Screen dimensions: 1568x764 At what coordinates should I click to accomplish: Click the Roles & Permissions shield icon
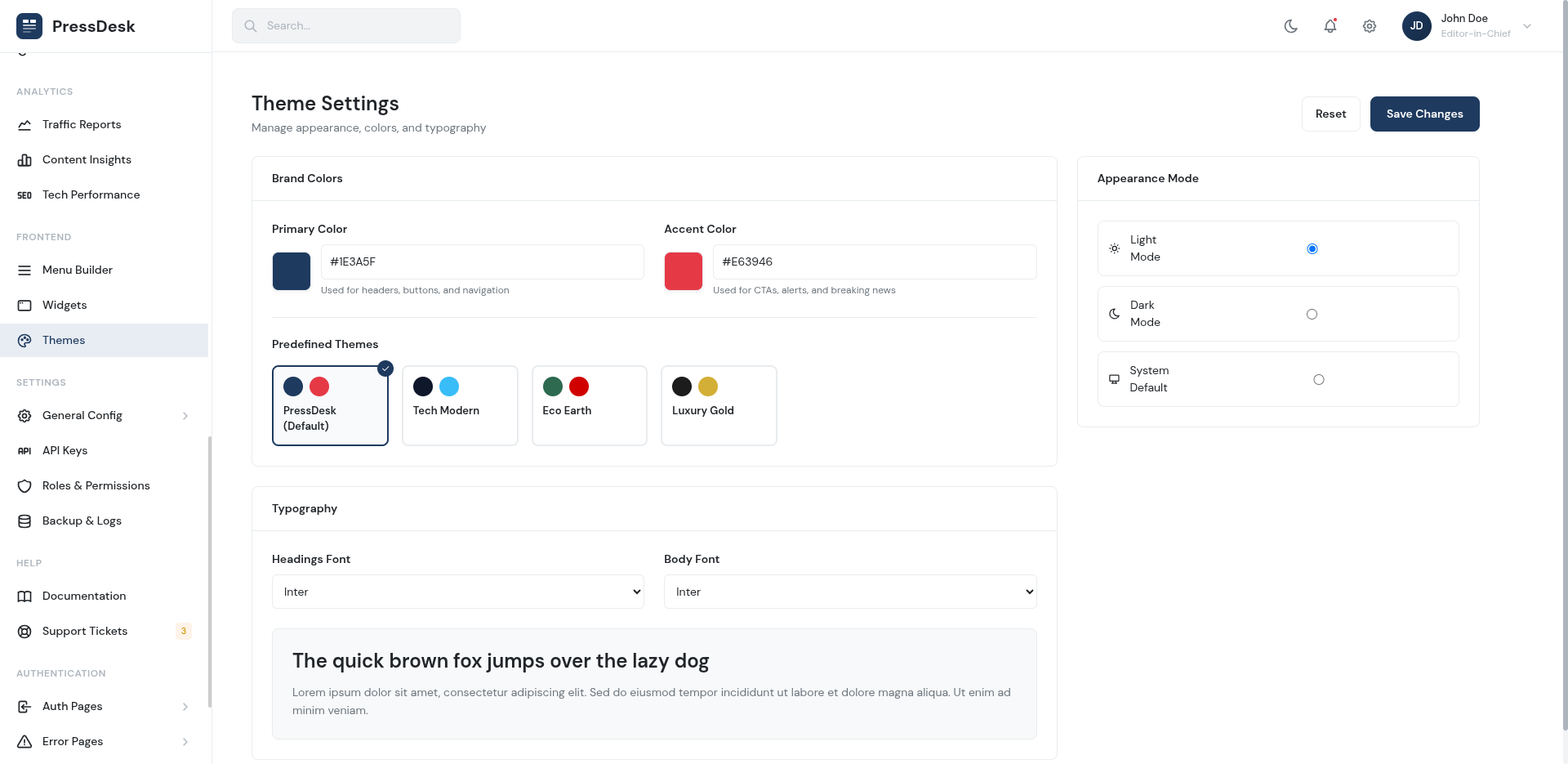(24, 486)
